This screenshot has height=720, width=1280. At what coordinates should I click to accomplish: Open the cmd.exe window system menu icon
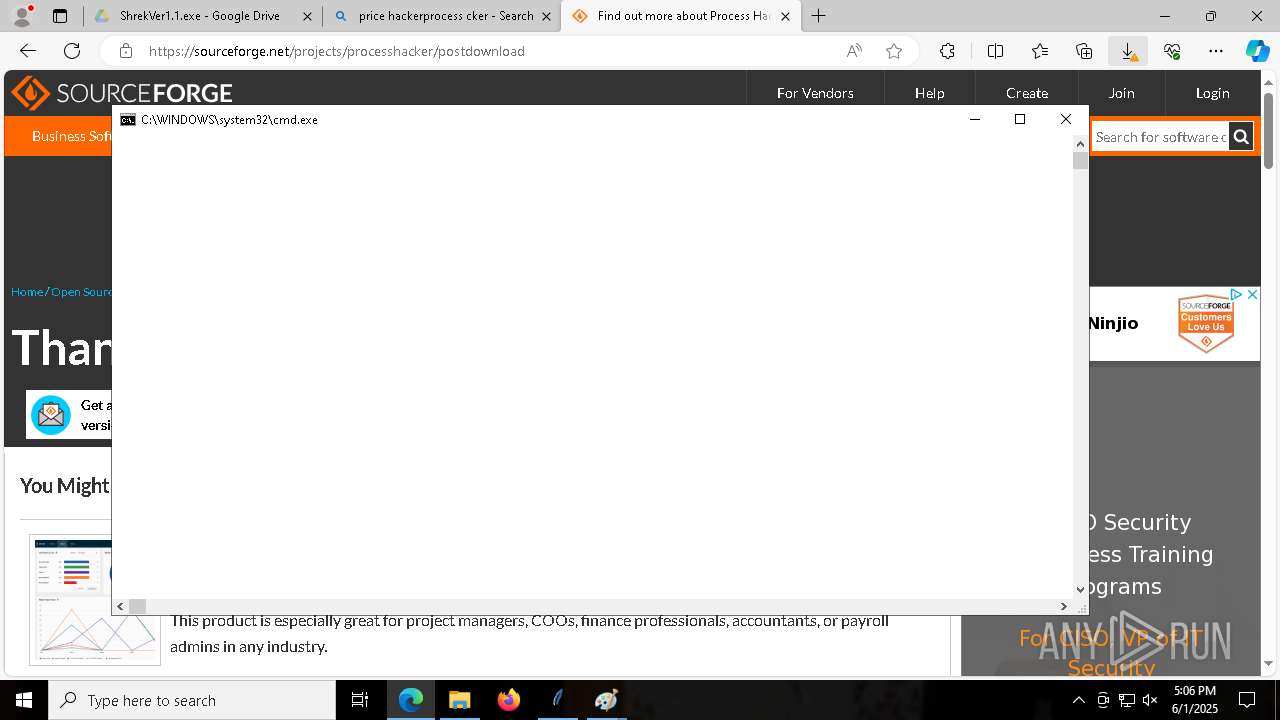click(128, 119)
